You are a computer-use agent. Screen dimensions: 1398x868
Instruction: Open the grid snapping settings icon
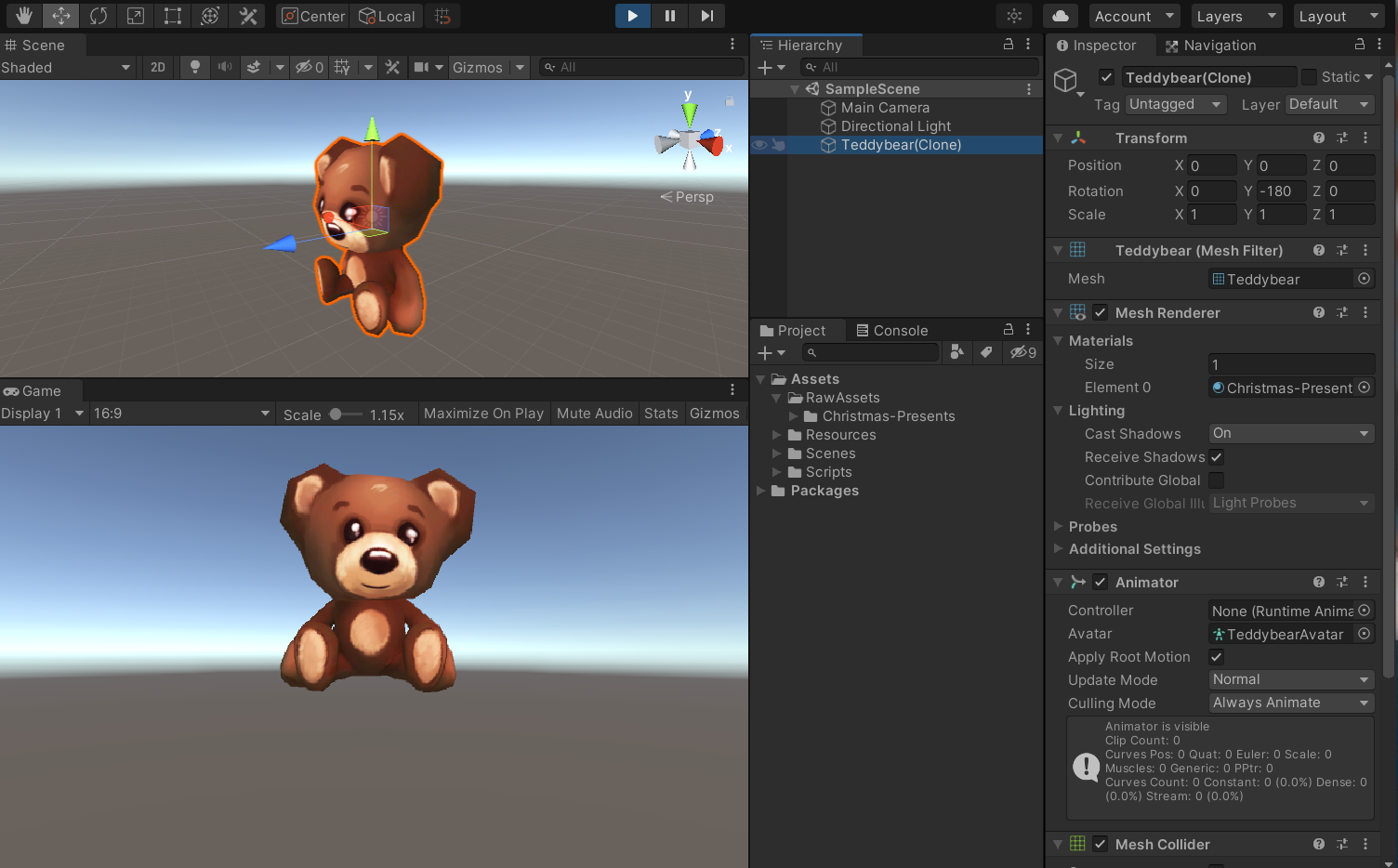click(442, 16)
